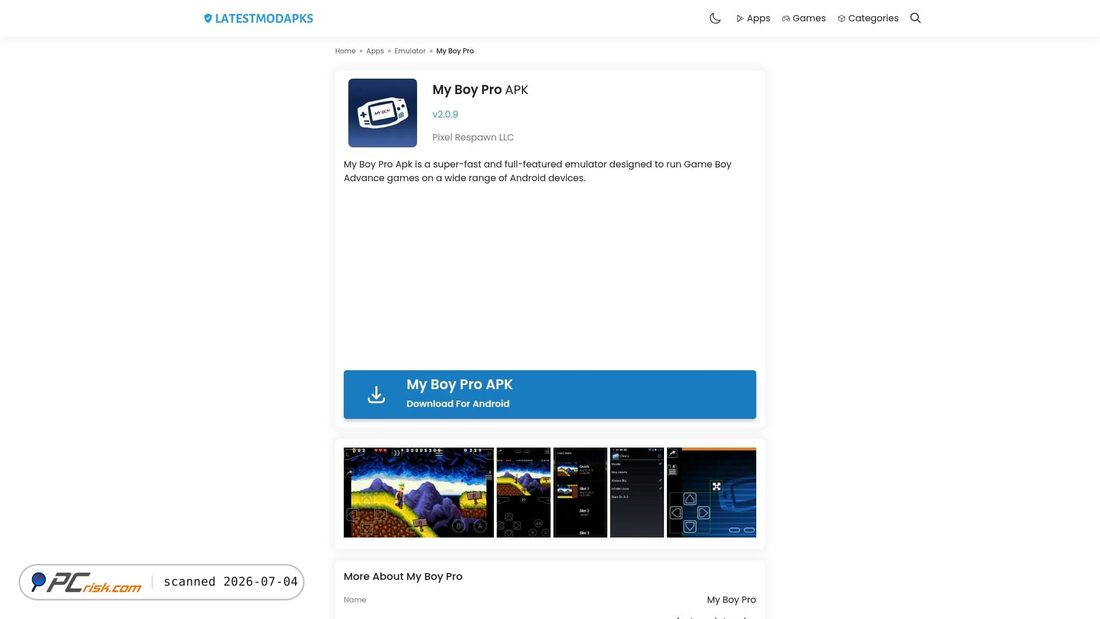Open the load state slots screenshot

pyautogui.click(x=580, y=493)
